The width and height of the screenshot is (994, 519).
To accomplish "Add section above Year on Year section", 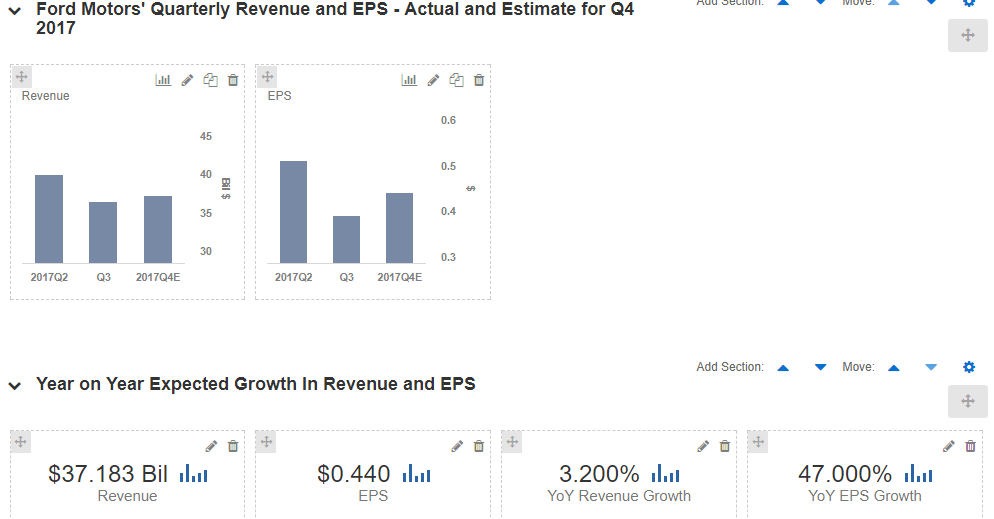I will pos(784,368).
